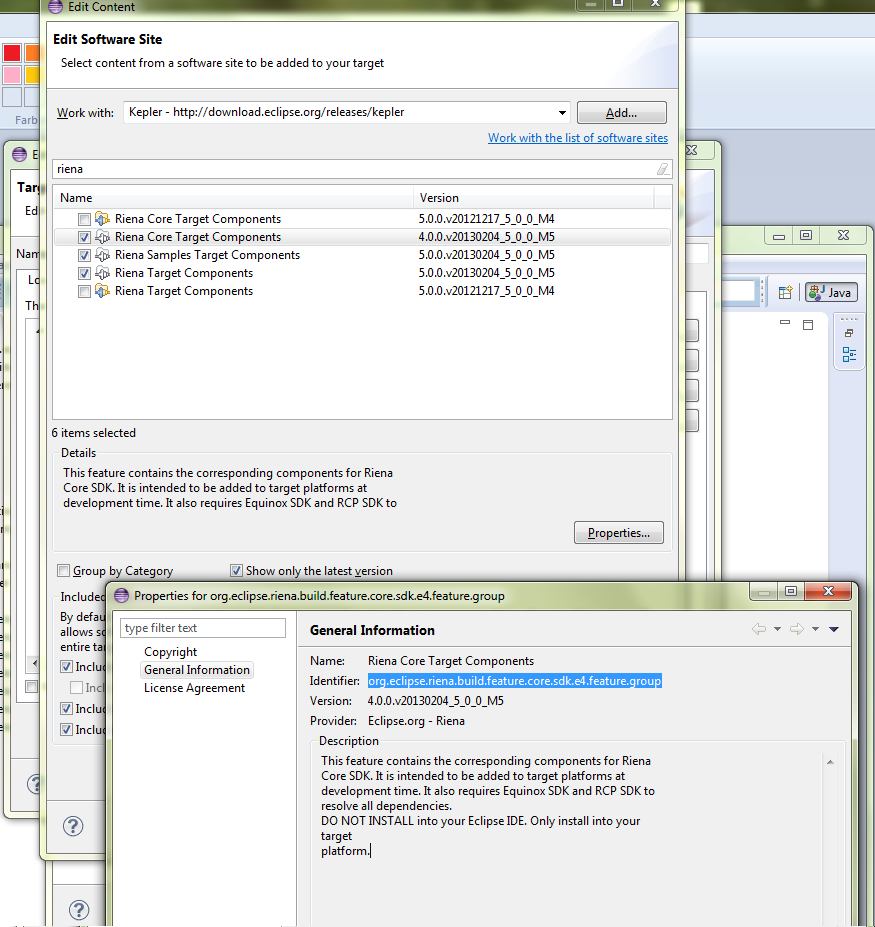Open the view menu triangle in Properties header

834,629
